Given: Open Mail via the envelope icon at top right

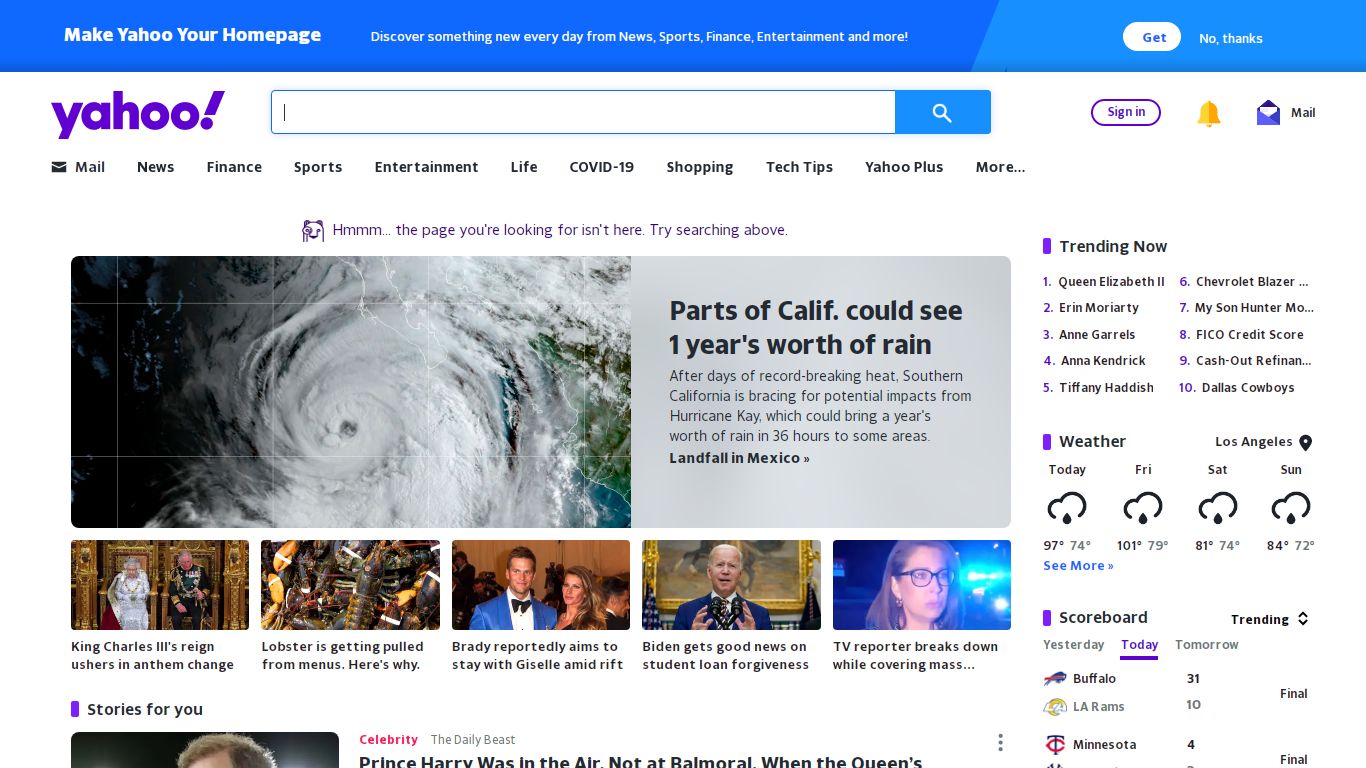Looking at the screenshot, I should click(1268, 113).
